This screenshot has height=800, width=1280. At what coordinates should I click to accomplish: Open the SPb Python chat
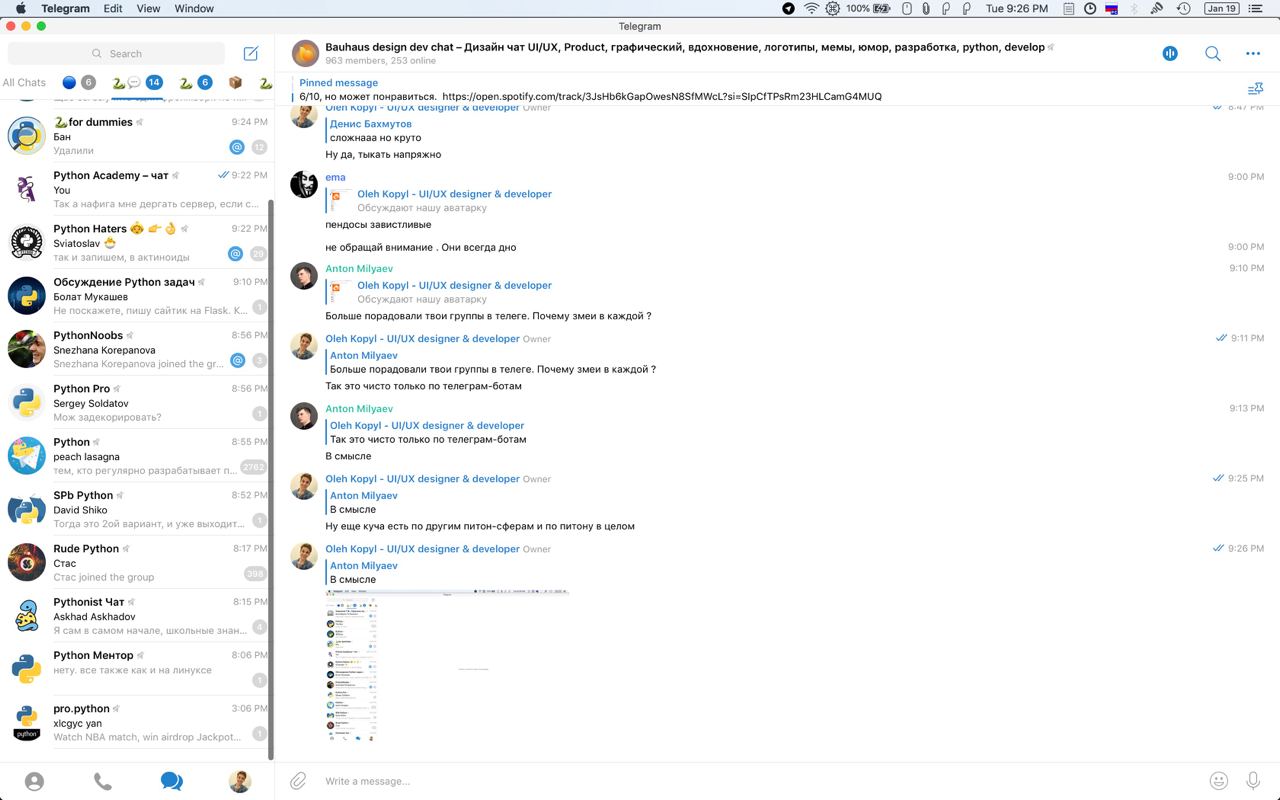tap(137, 509)
